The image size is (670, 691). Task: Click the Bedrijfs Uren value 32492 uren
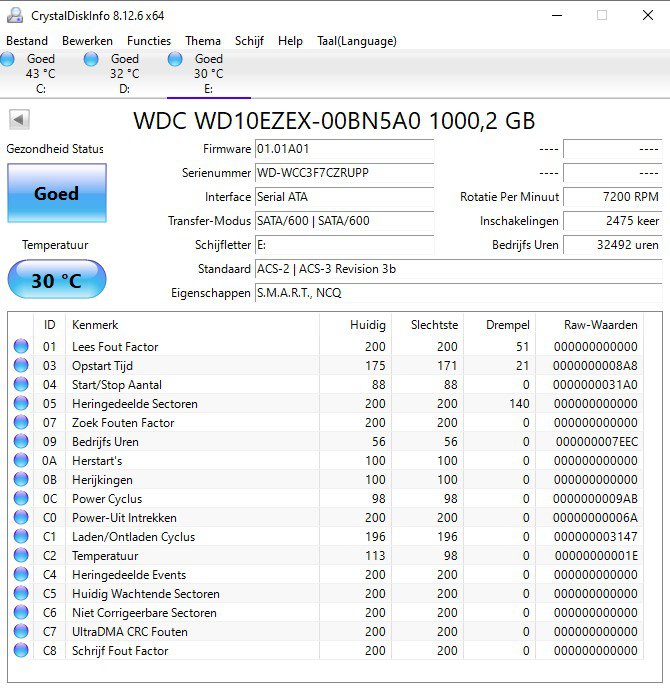tap(613, 245)
